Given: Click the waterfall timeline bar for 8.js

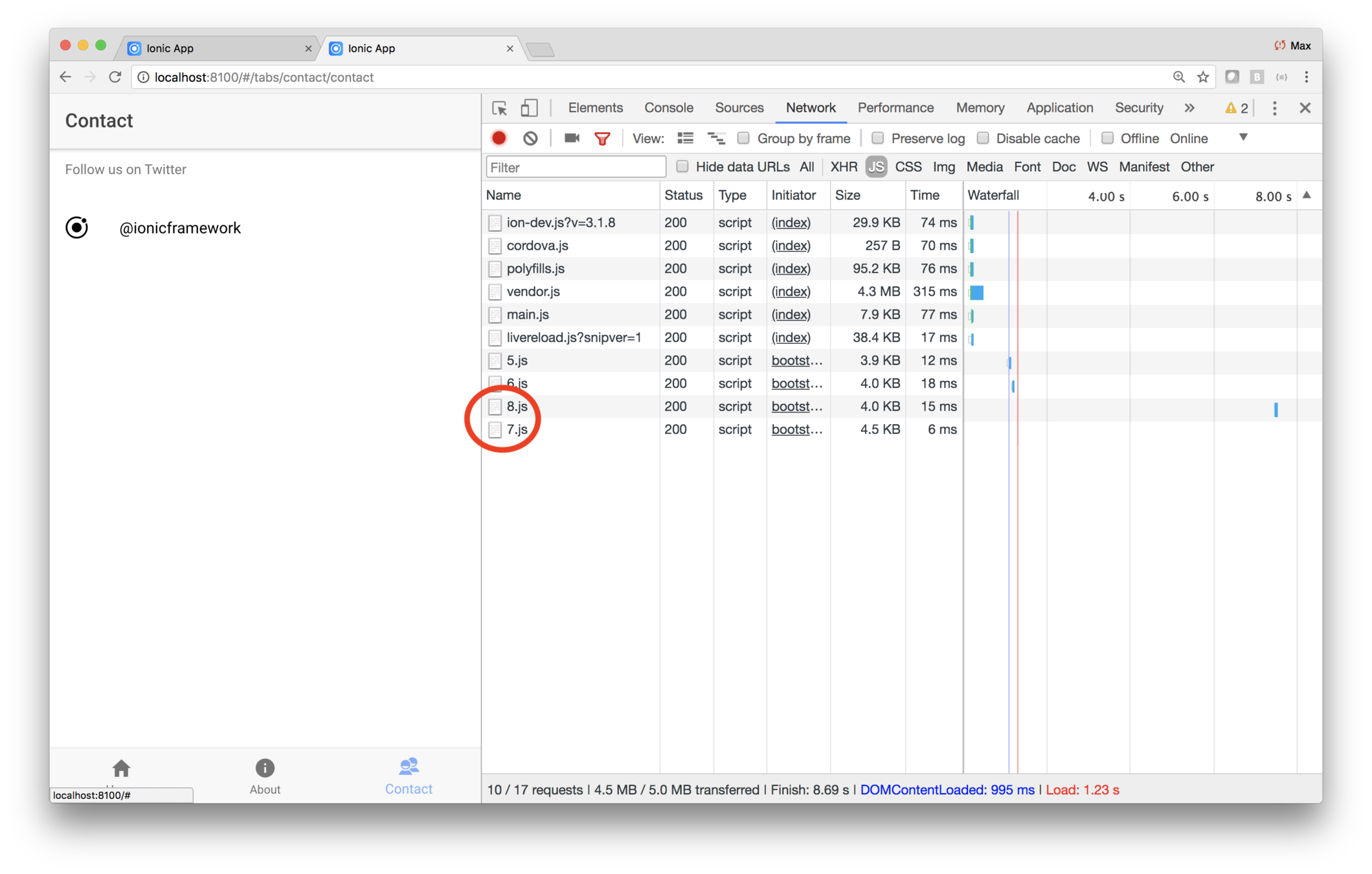Looking at the screenshot, I should pos(1276,409).
